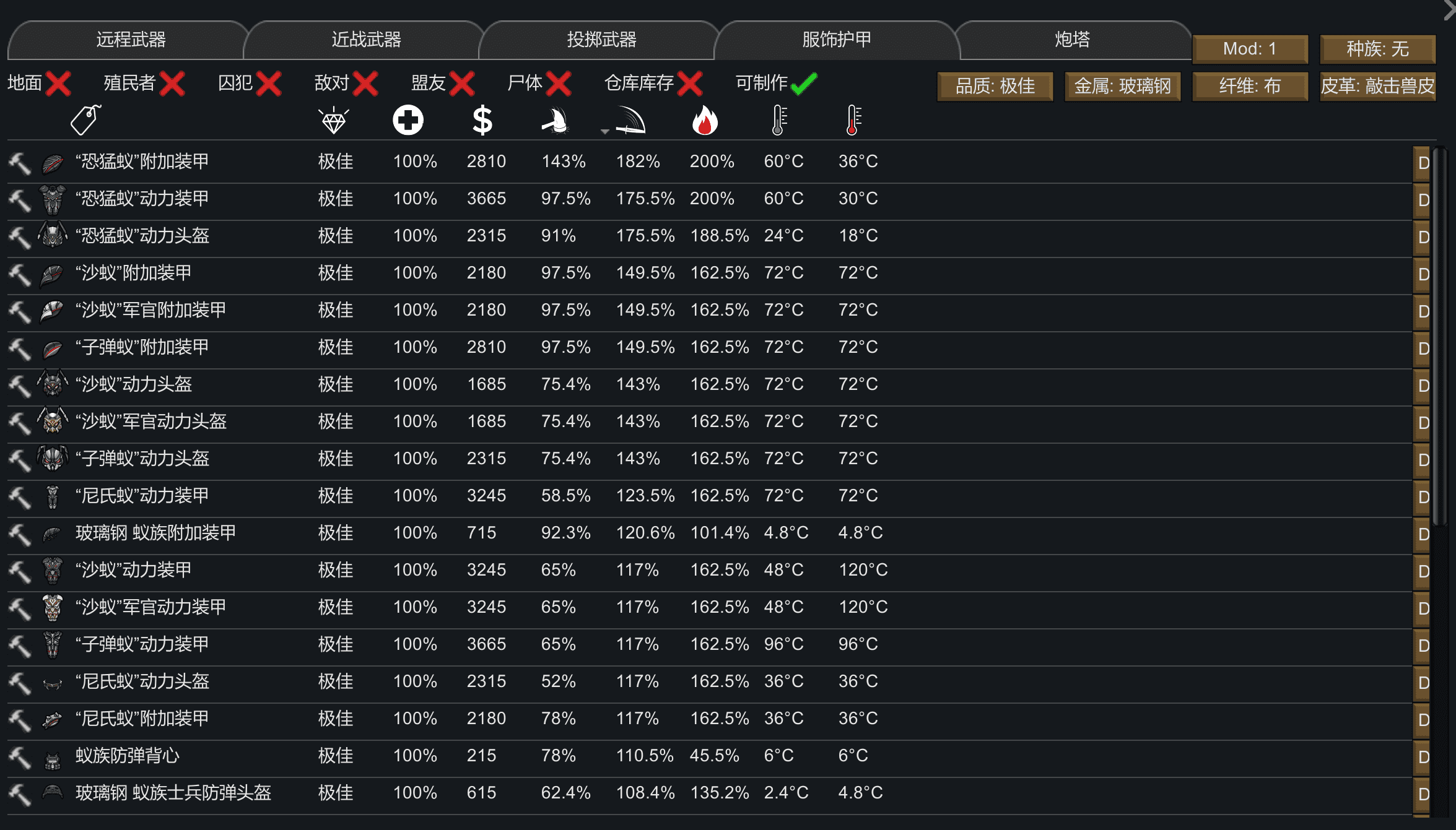Switch to the 远程武器 tab
This screenshot has width=1456, height=830.
[x=131, y=40]
